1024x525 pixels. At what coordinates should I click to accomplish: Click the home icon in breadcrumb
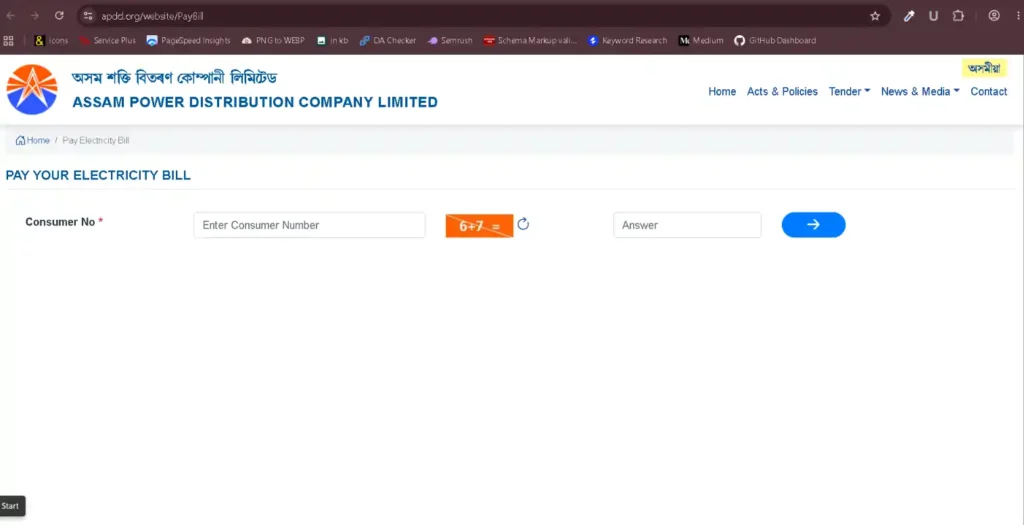20,140
